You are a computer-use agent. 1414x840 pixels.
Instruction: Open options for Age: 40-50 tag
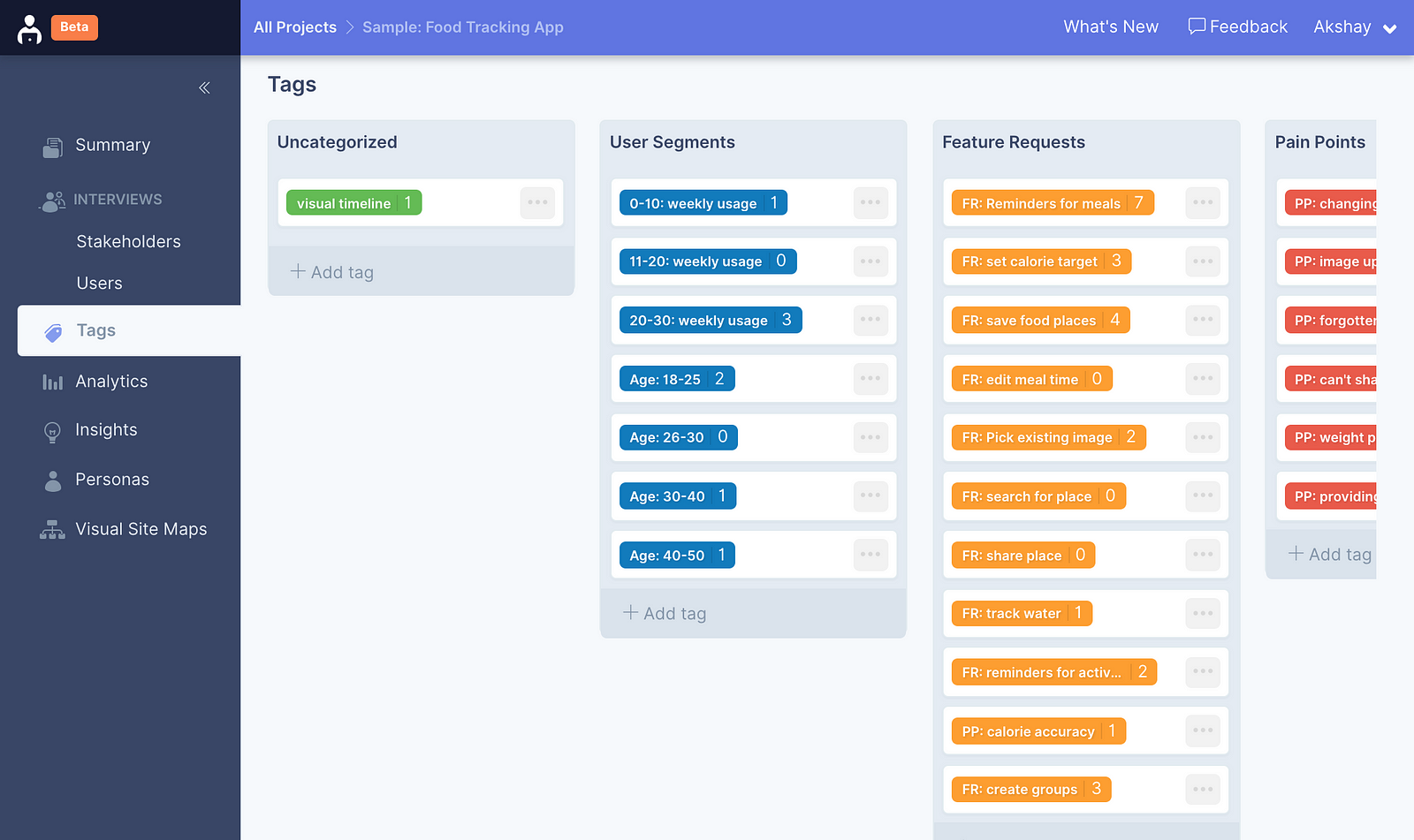pos(870,554)
